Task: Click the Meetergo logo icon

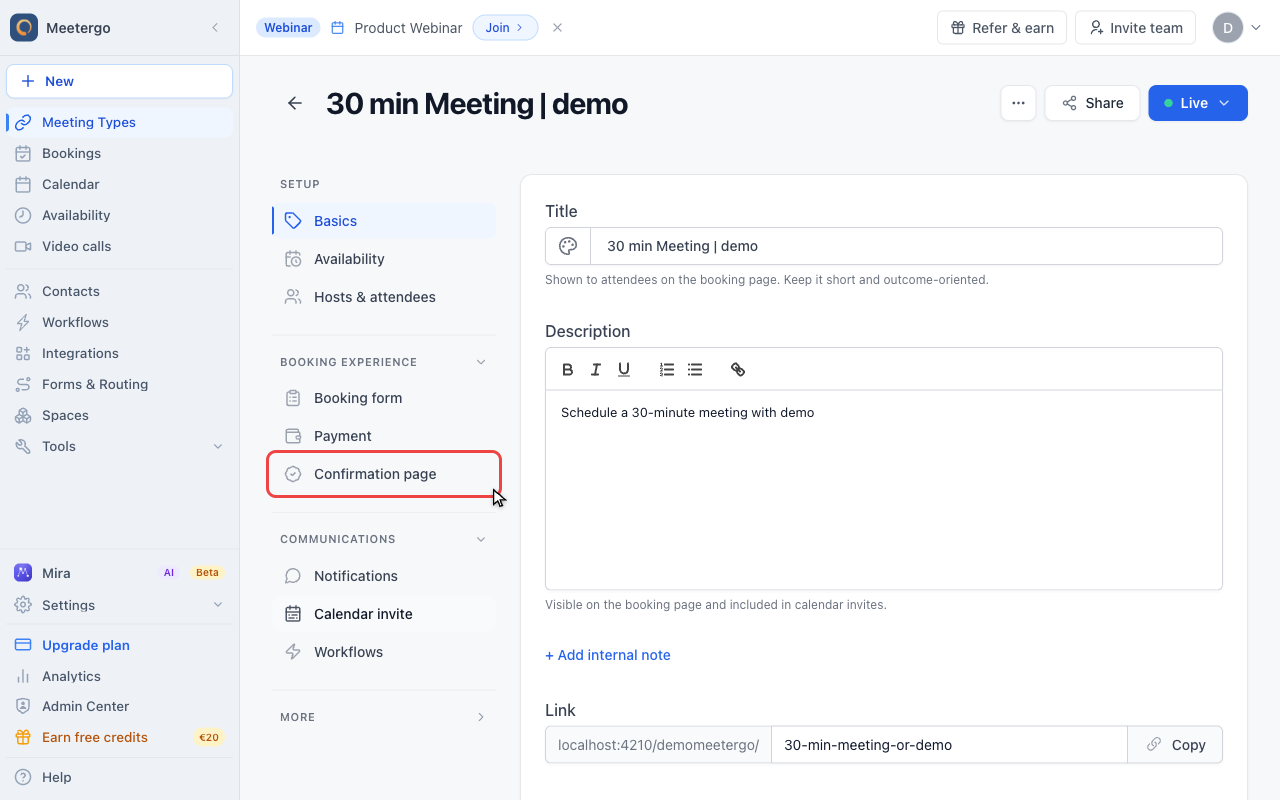Action: (24, 28)
